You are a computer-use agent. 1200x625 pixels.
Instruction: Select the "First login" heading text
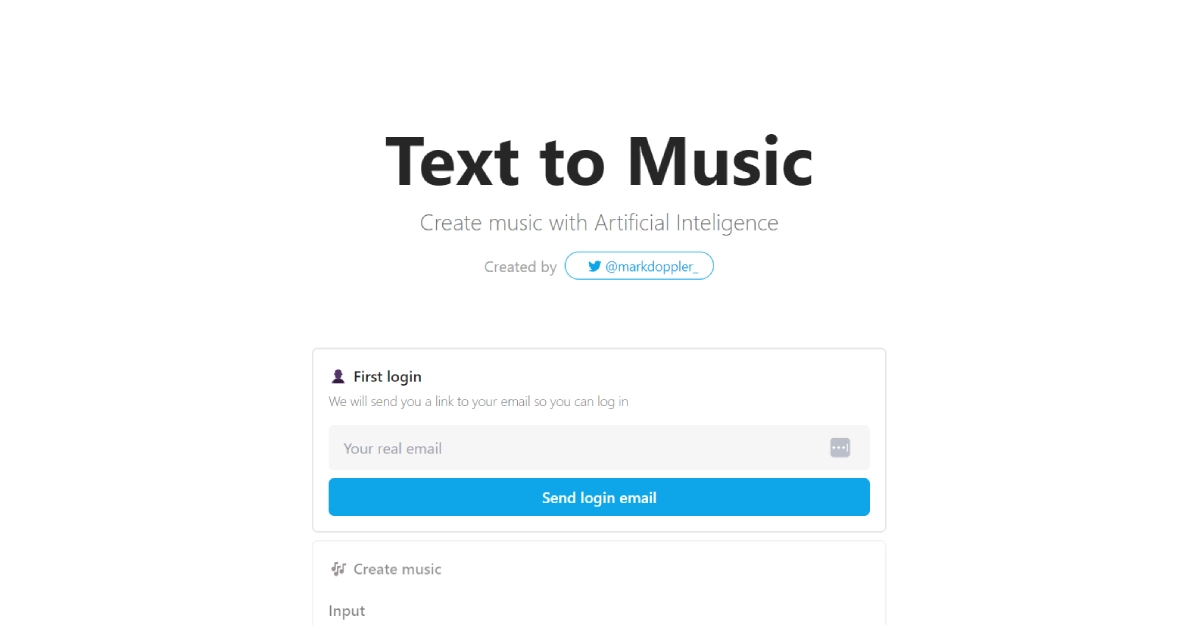387,377
